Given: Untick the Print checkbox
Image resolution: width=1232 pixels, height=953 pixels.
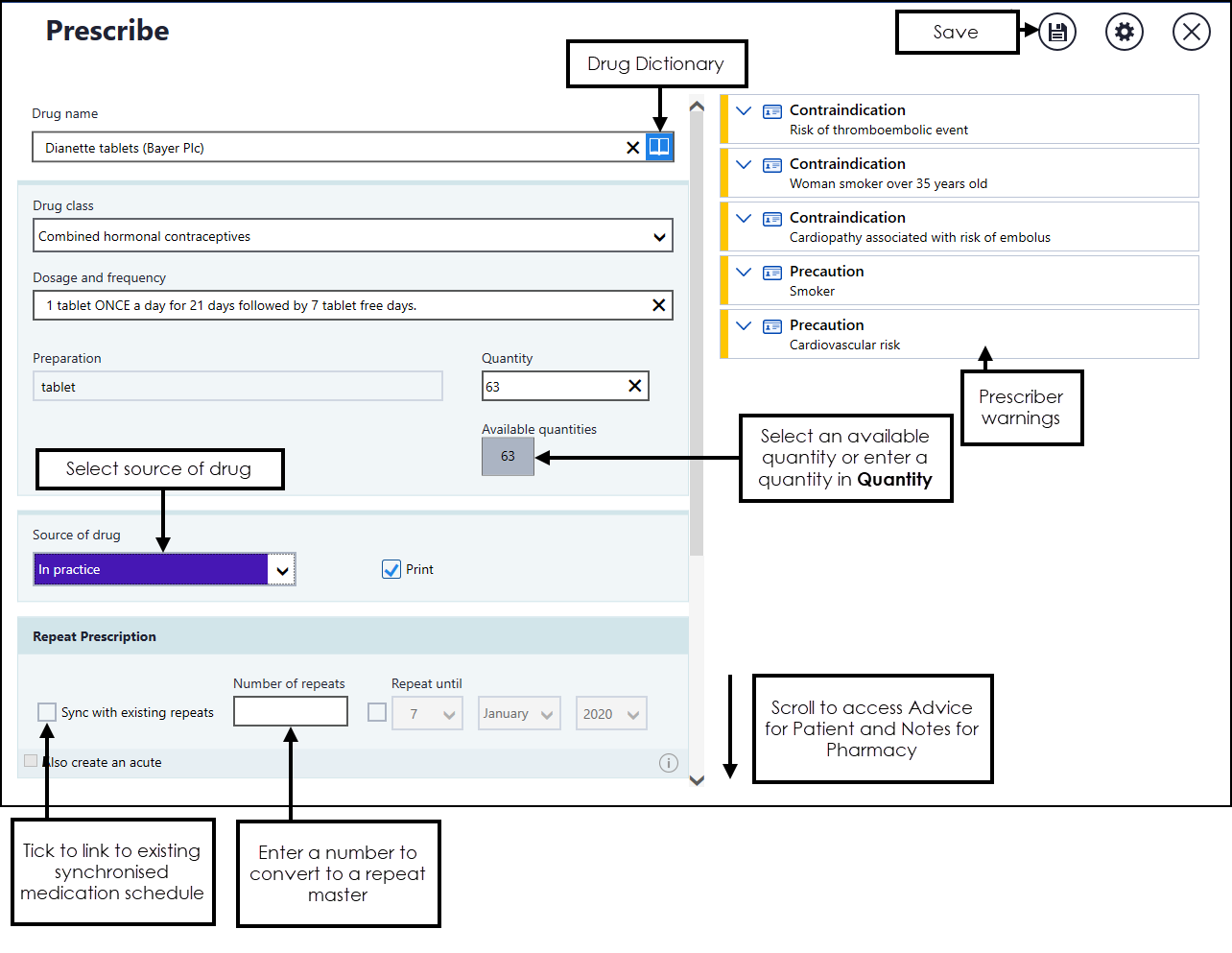Looking at the screenshot, I should [x=391, y=569].
